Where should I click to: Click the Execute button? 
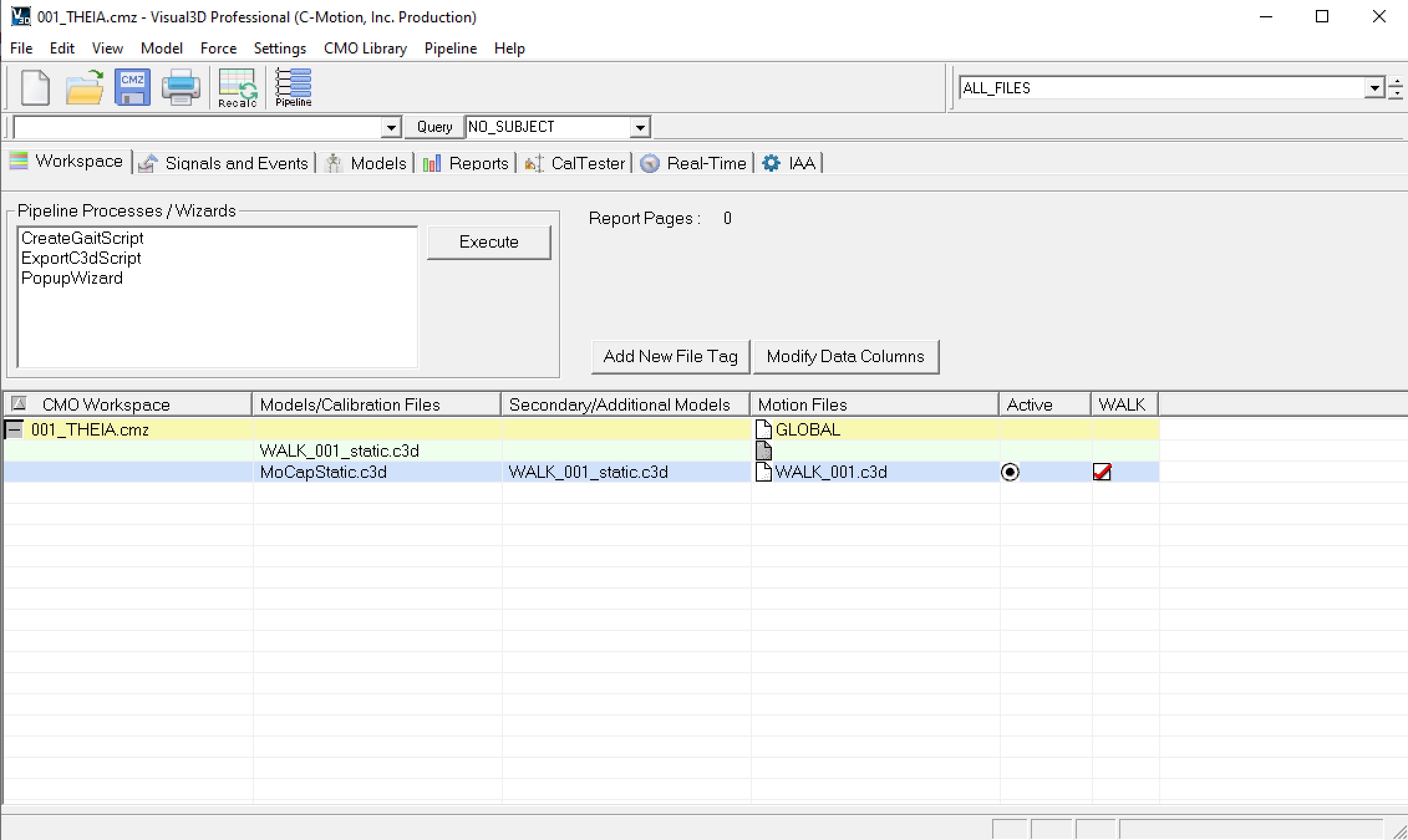pyautogui.click(x=489, y=242)
